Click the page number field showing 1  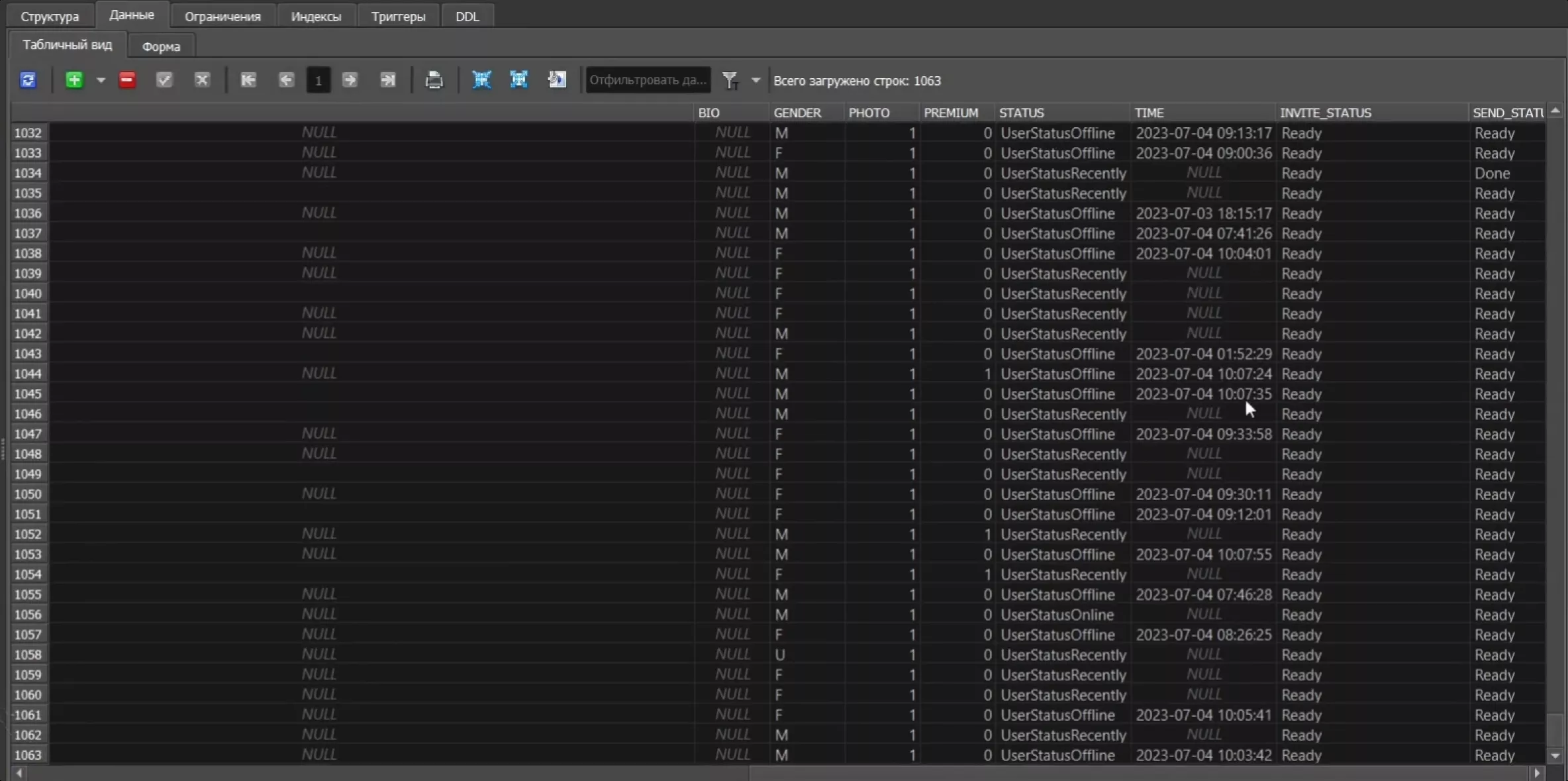click(x=318, y=80)
